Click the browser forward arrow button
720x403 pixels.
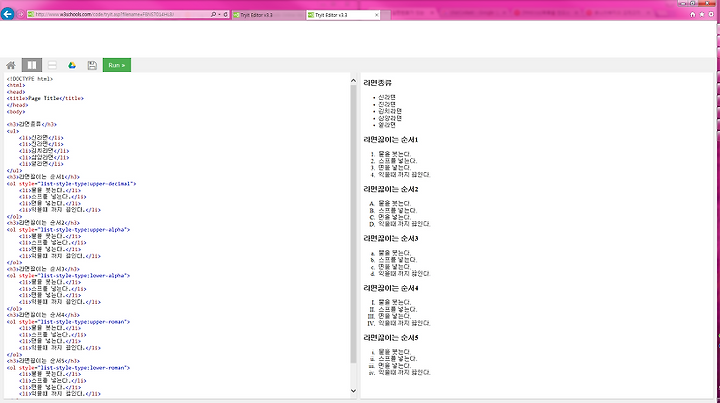coord(21,14)
